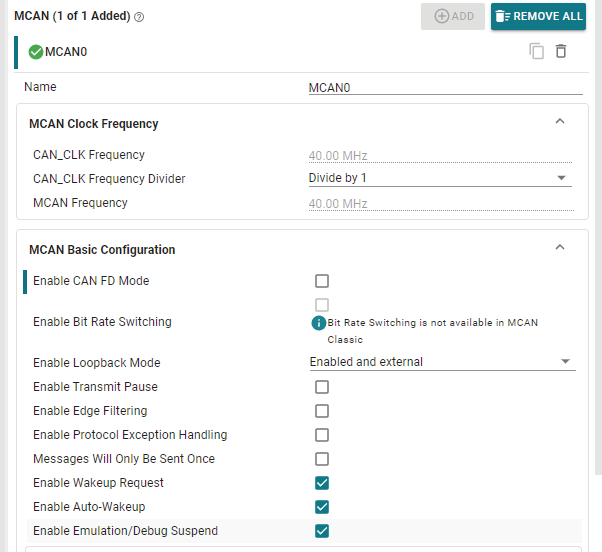The height and width of the screenshot is (552, 602).
Task: Edit the Name field containing MCAN0
Action: [445, 88]
